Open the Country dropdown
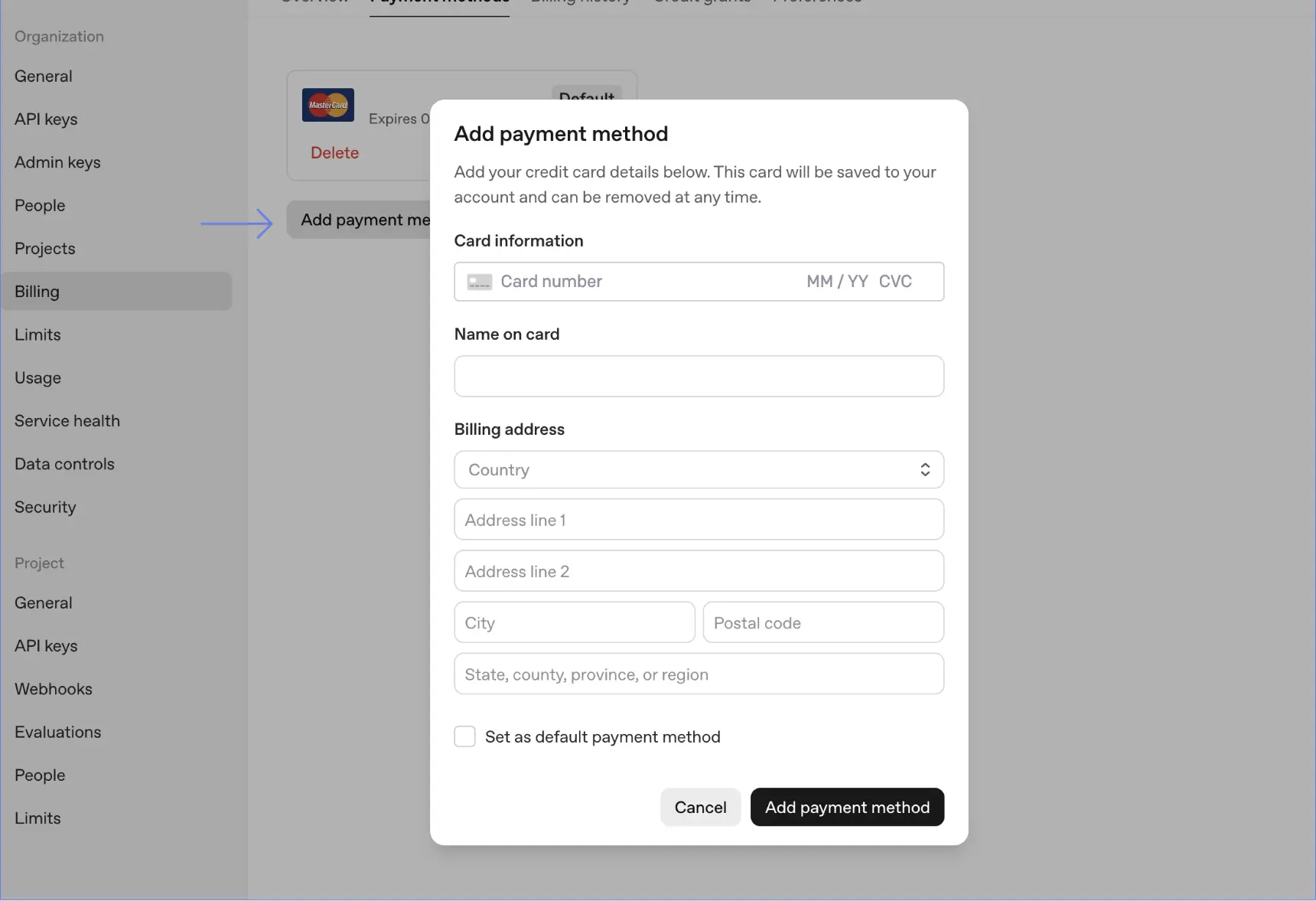1316x901 pixels. (698, 469)
